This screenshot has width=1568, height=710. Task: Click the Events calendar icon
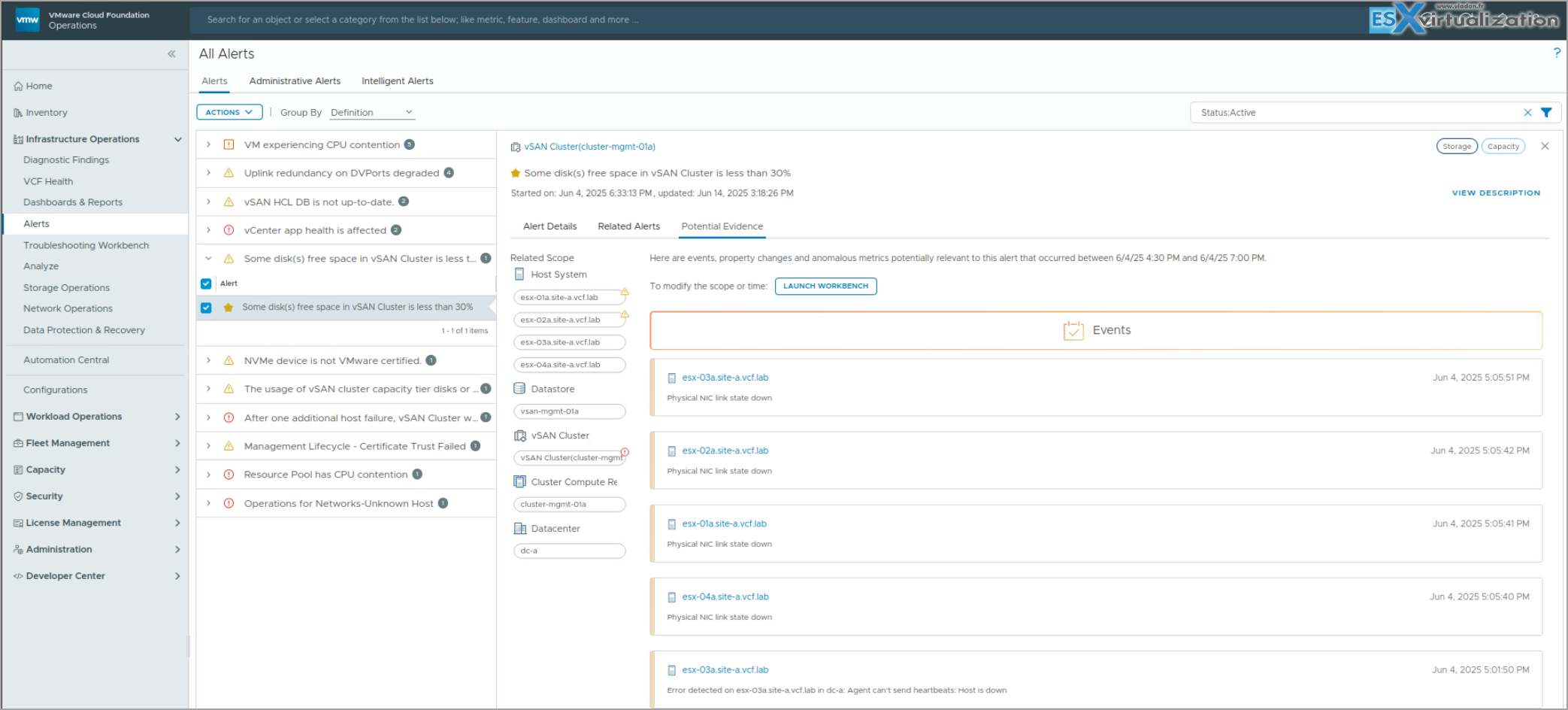pyautogui.click(x=1073, y=330)
